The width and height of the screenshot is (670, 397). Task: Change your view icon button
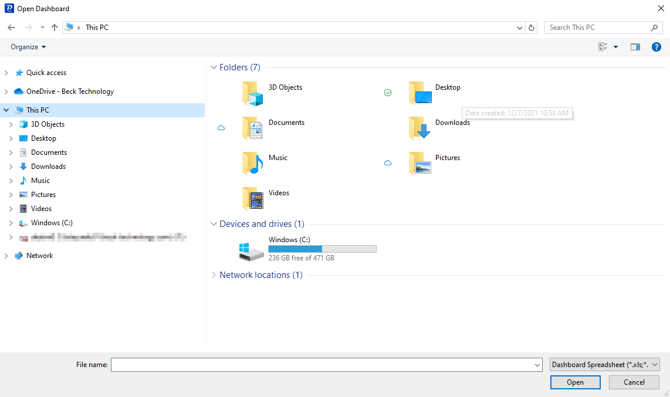click(602, 47)
